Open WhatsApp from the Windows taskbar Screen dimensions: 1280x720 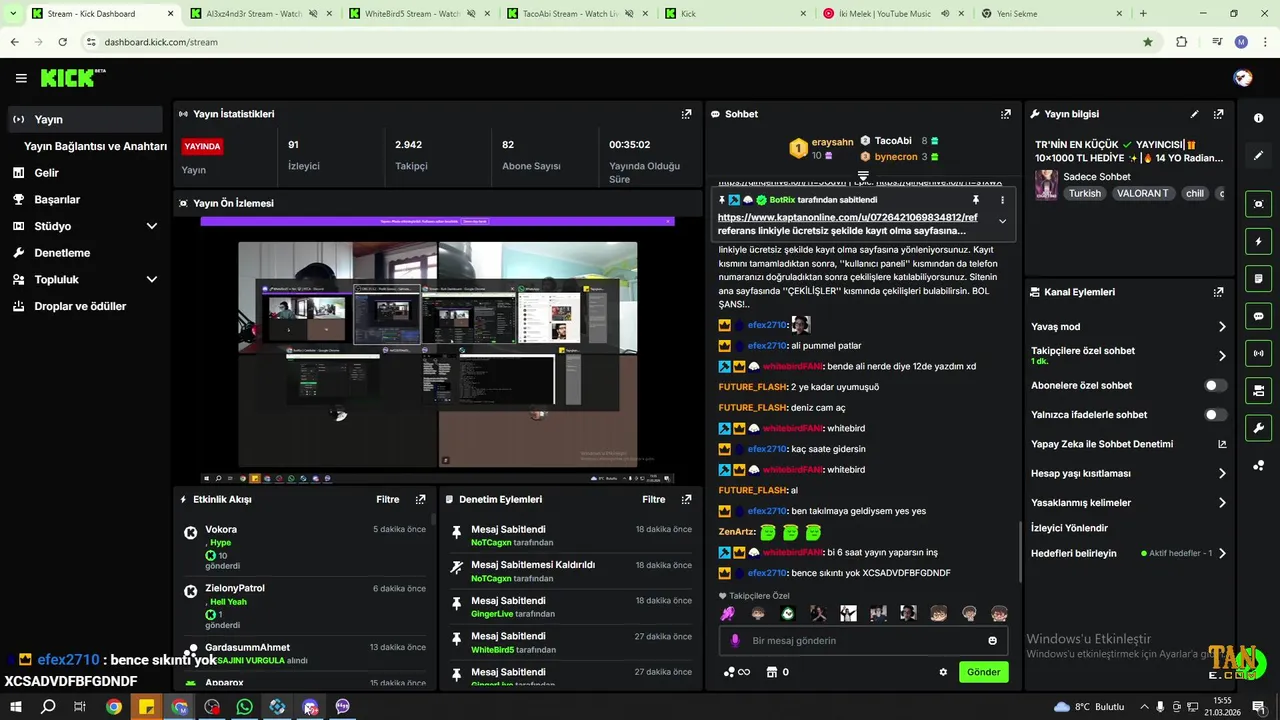coord(245,707)
